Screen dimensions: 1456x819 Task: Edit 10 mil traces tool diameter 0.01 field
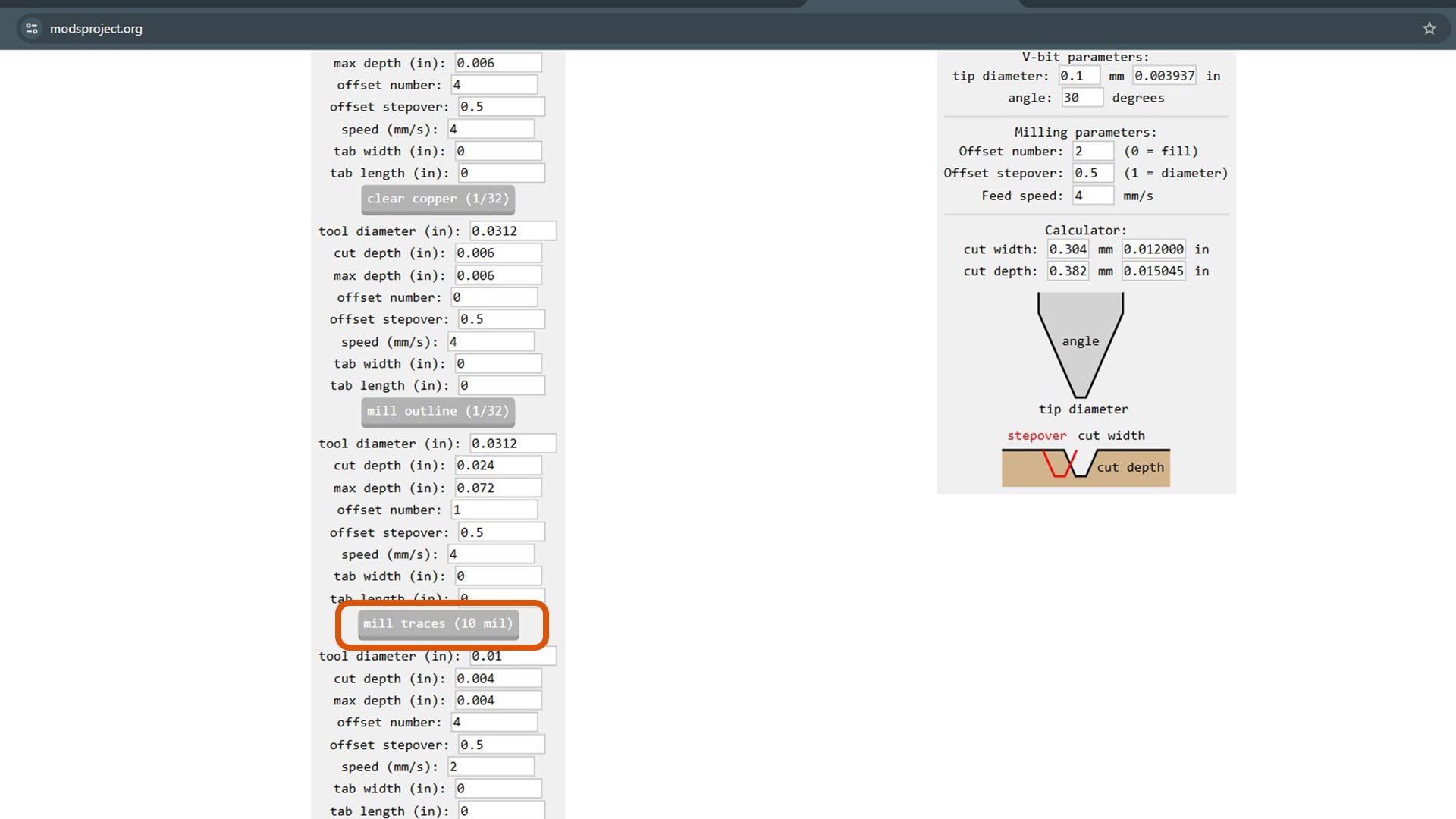pos(513,656)
